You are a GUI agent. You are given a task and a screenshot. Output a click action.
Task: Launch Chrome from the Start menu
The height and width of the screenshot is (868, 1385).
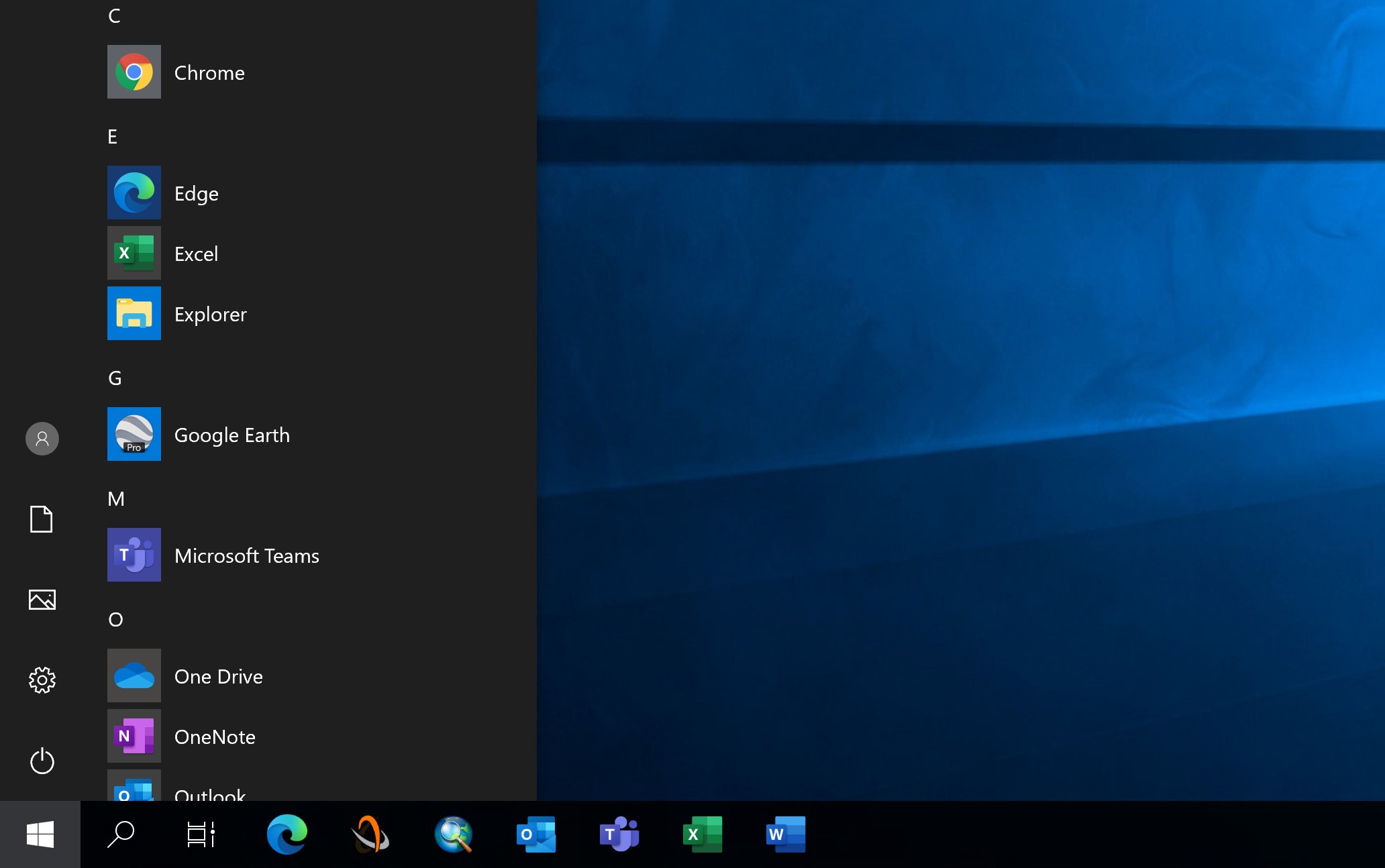click(209, 72)
